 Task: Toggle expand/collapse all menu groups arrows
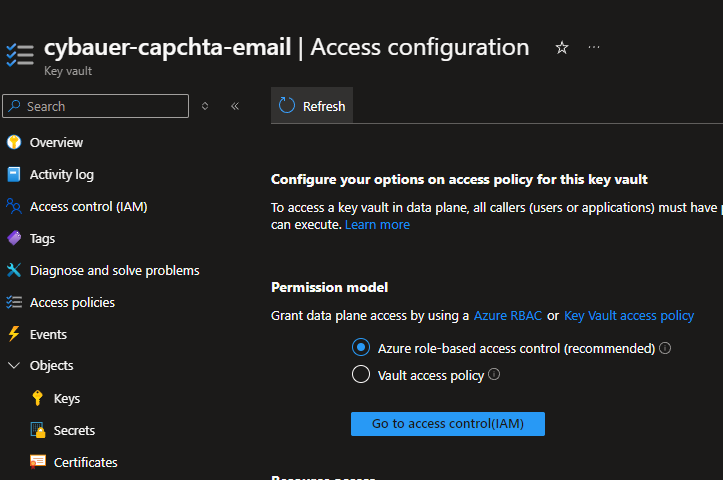205,106
